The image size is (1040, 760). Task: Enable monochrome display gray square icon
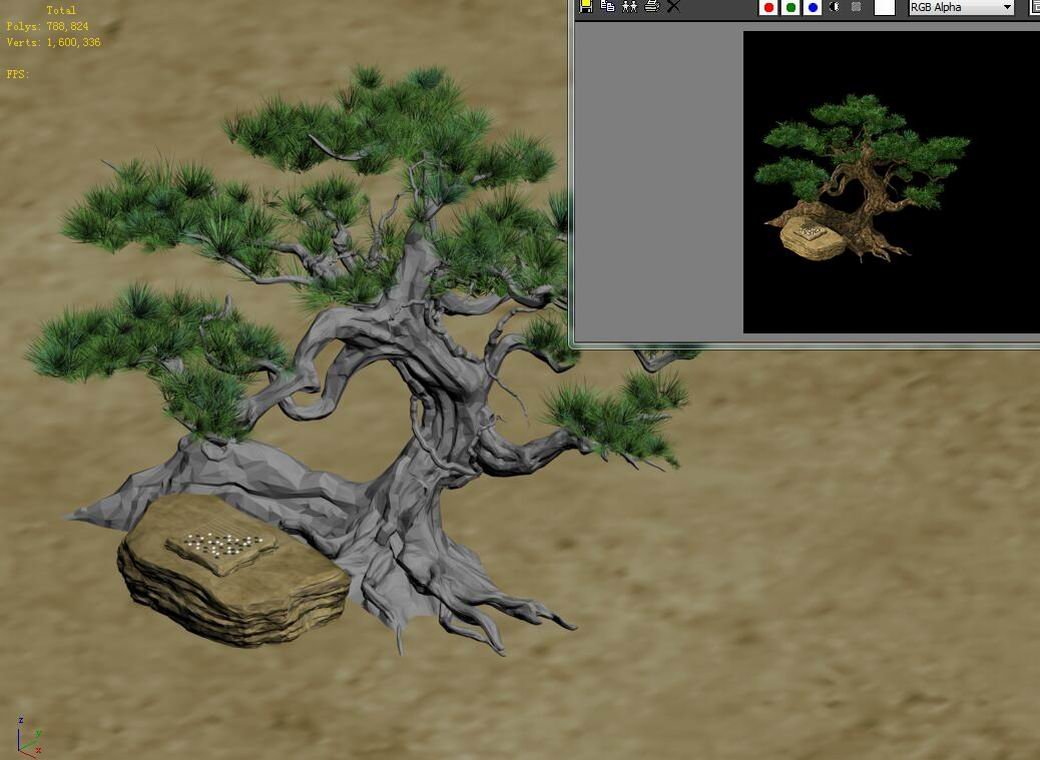856,7
